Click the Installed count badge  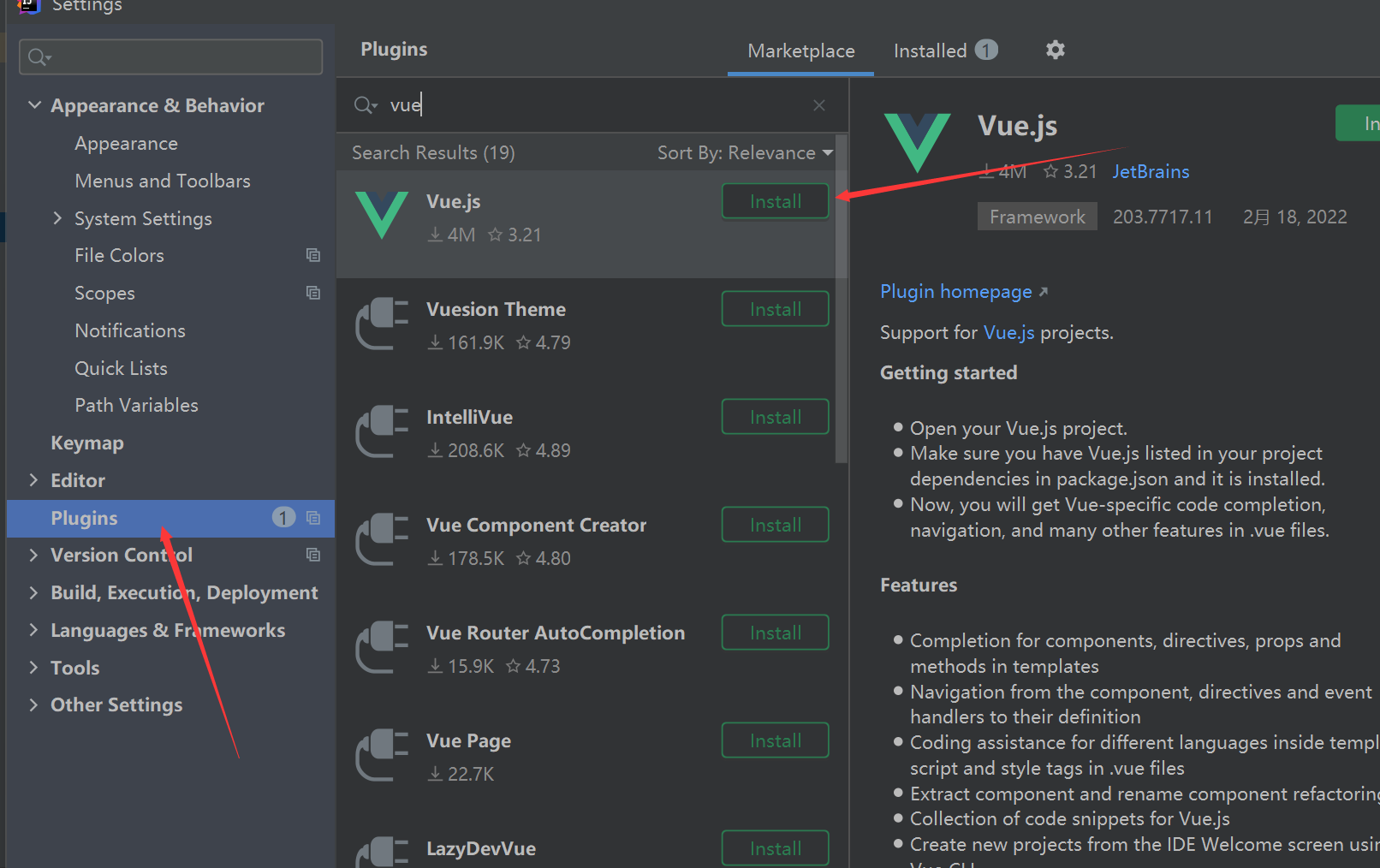[x=986, y=51]
